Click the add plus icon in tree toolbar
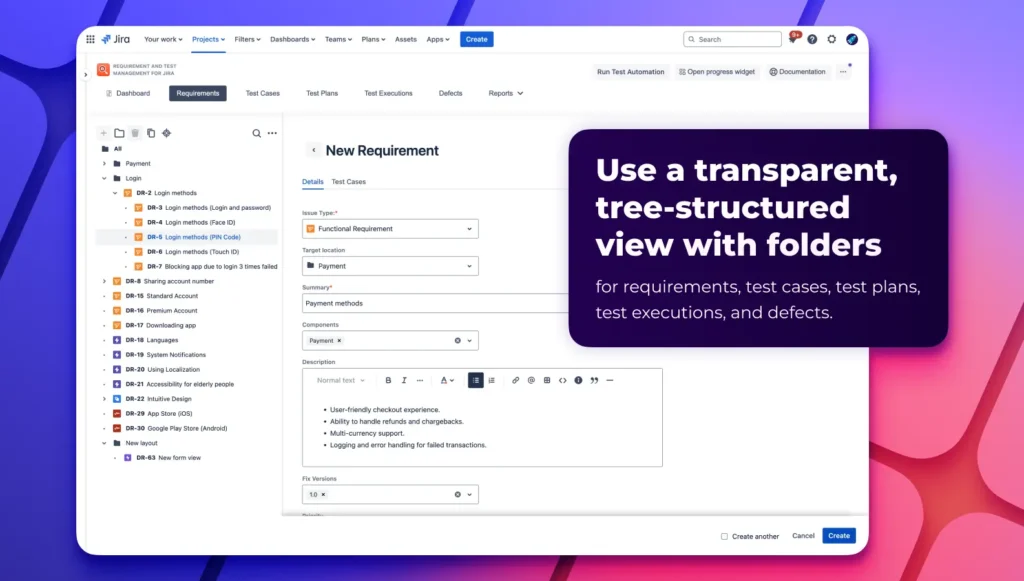The image size is (1024, 581). tap(103, 133)
